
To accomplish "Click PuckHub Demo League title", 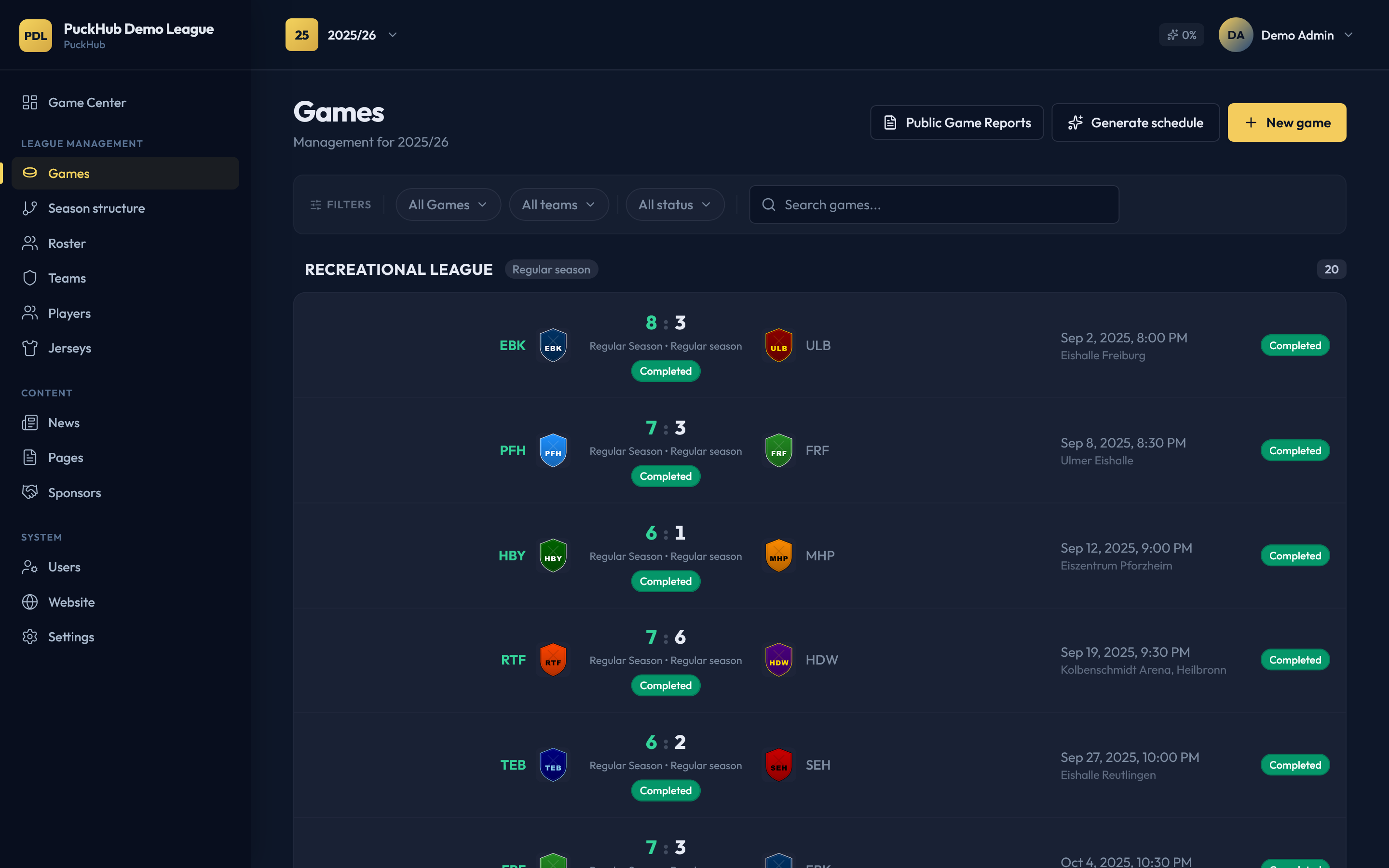I will pyautogui.click(x=138, y=29).
